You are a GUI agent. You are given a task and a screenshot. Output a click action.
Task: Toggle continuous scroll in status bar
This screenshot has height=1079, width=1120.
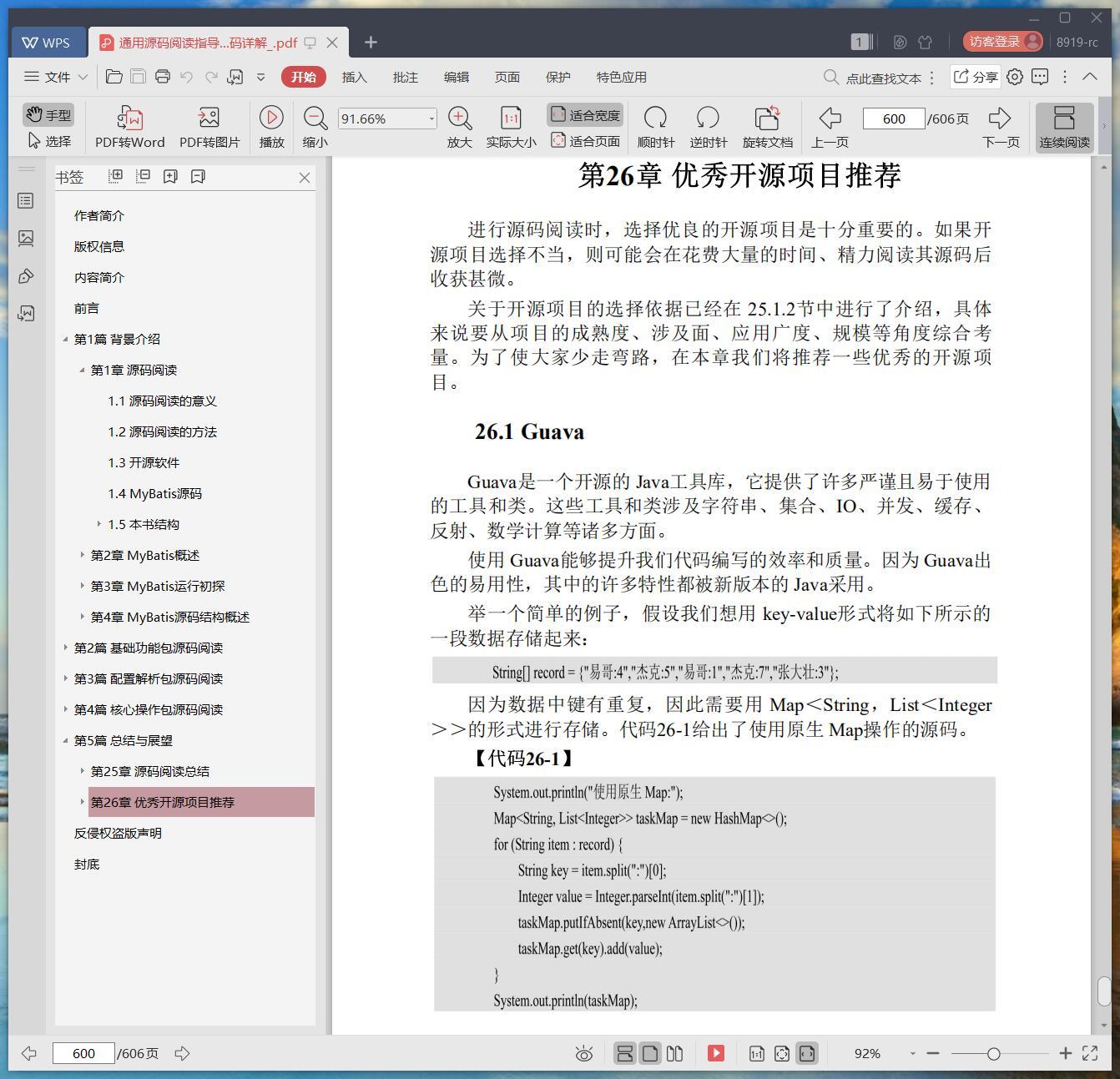click(624, 1053)
